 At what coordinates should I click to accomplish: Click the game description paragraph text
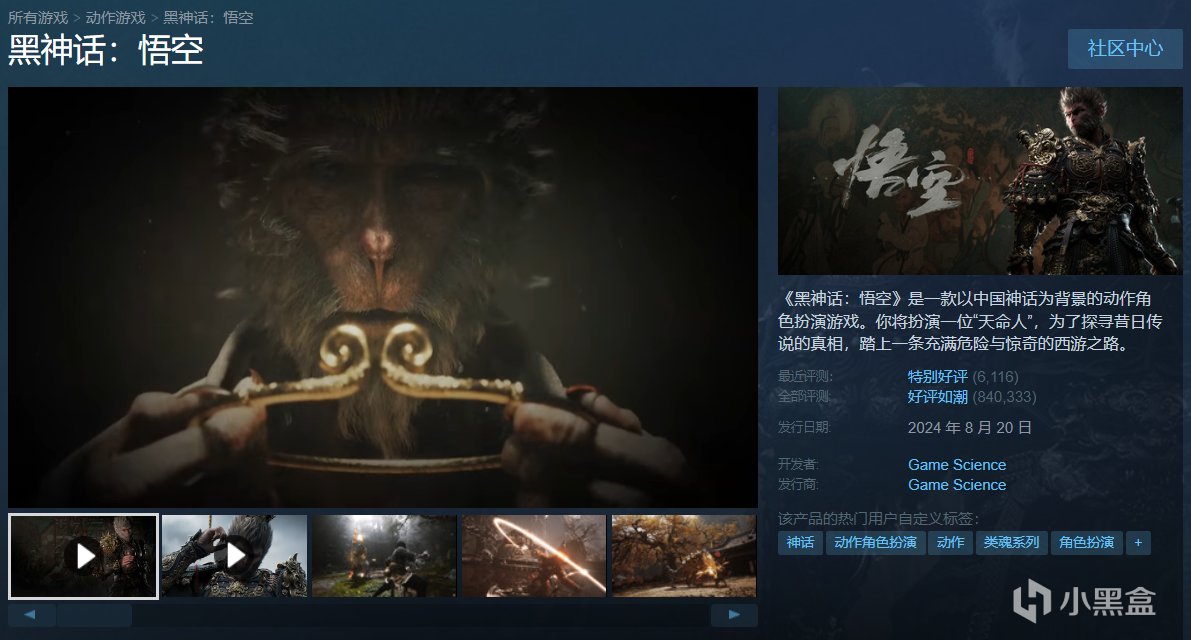[x=970, y=321]
